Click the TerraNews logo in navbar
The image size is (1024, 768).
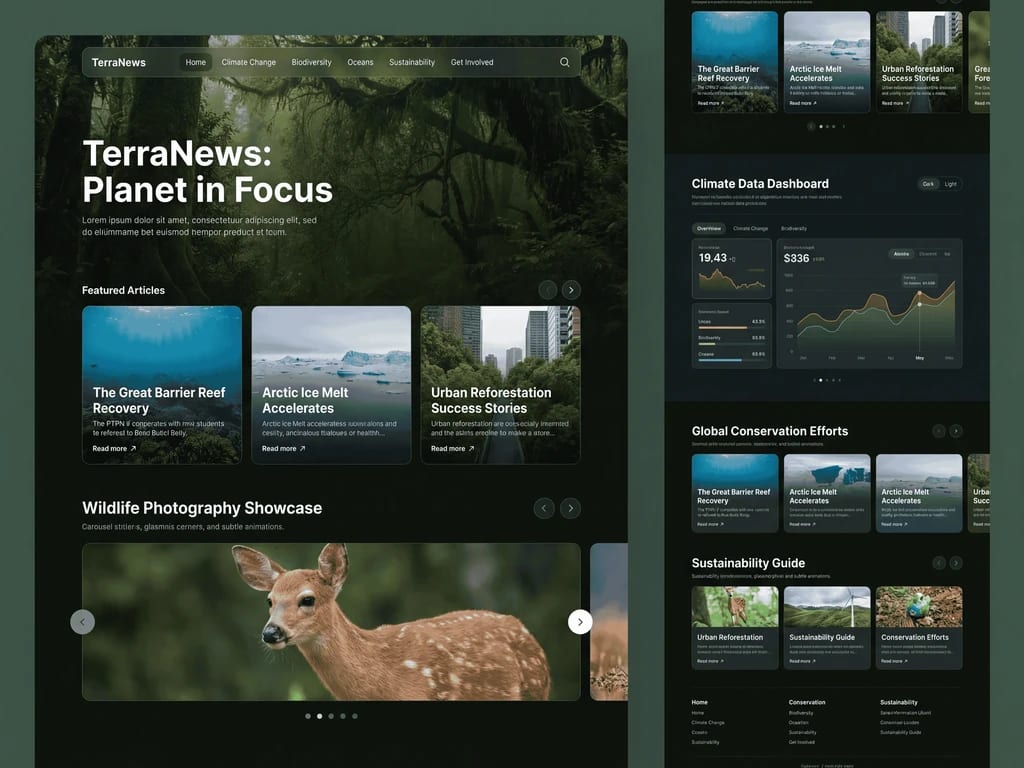click(x=119, y=63)
